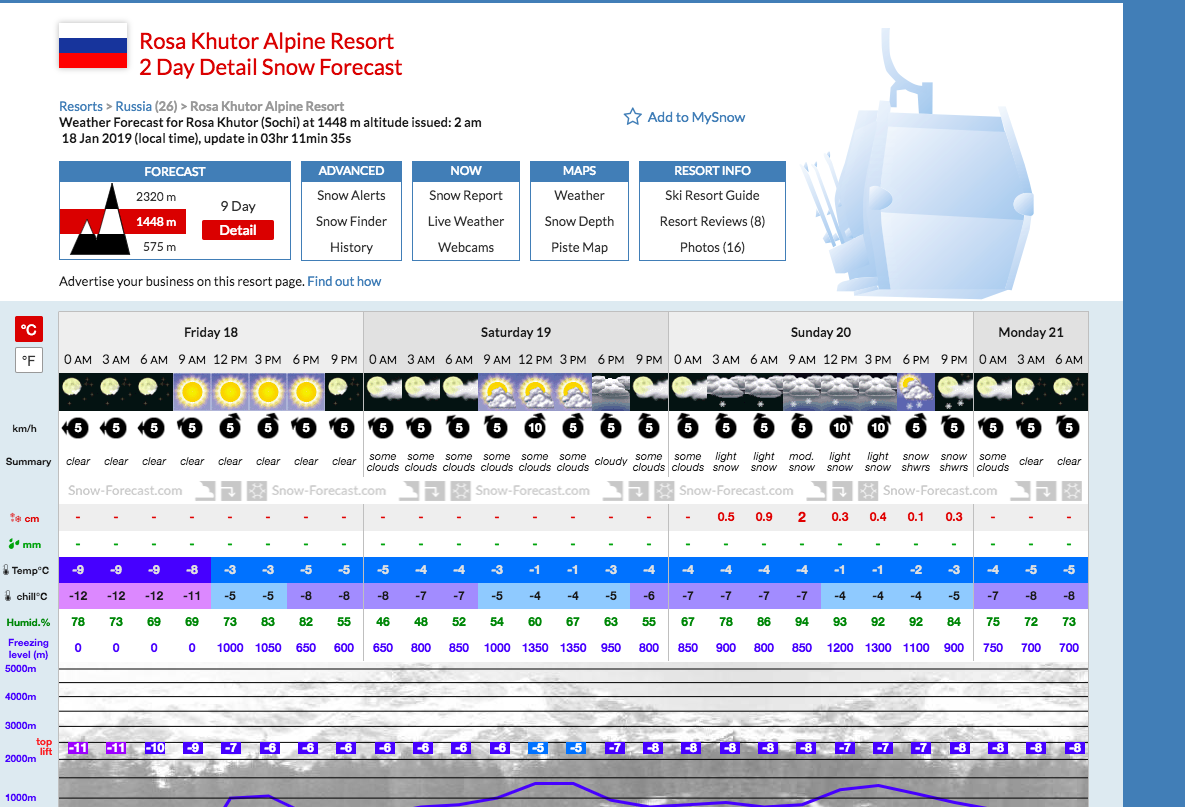Click the Find out how link
Screen dimensions: 1185x807
344,281
